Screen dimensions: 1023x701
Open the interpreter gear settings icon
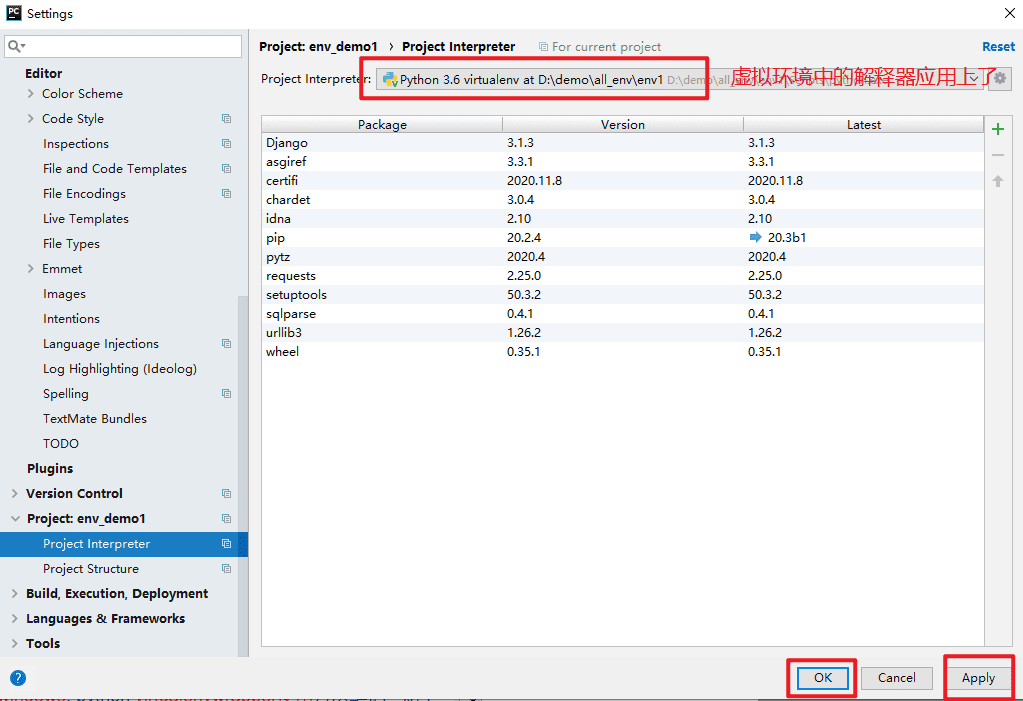[1000, 79]
